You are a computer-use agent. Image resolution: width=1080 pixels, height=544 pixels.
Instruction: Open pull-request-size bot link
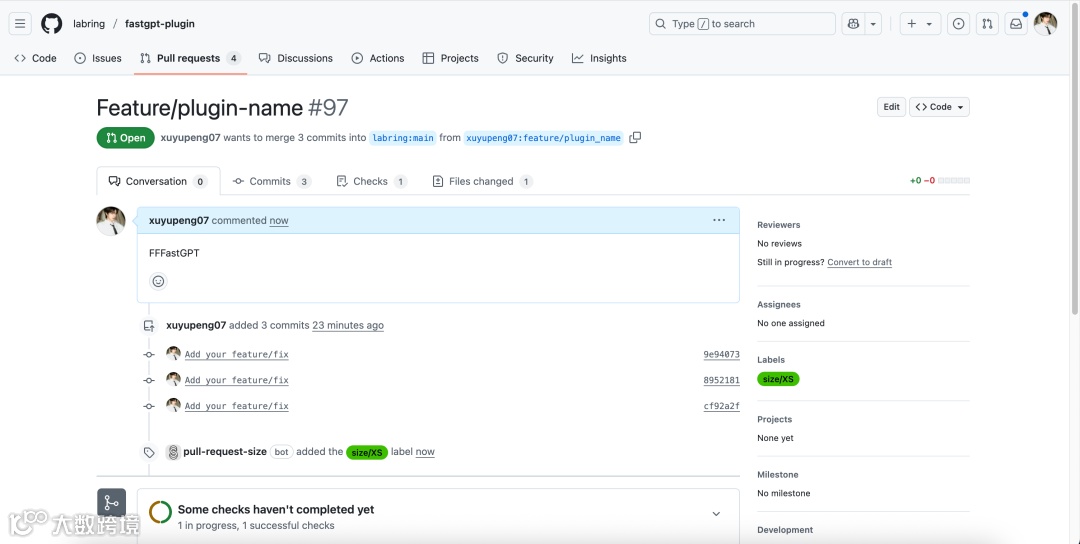coord(225,452)
